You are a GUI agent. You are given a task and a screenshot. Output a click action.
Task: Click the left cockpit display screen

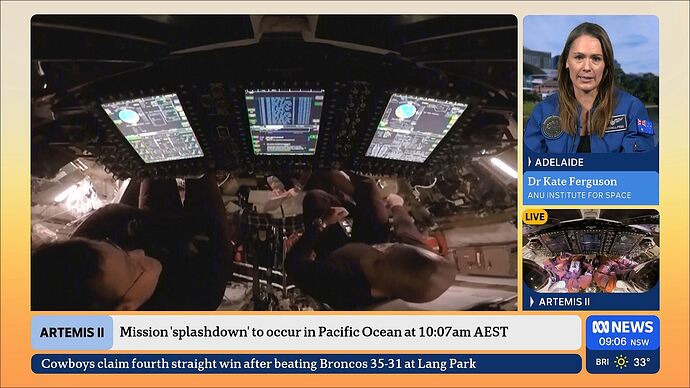(152, 128)
